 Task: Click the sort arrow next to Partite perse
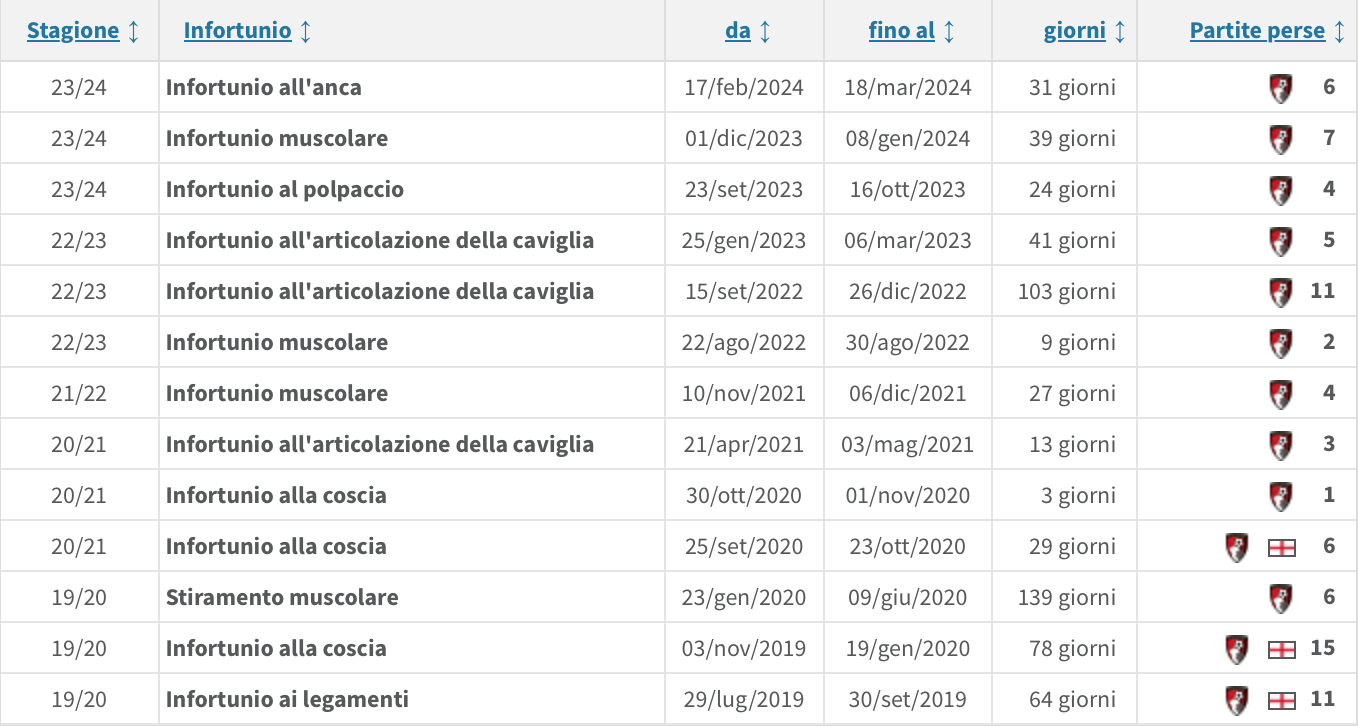point(1339,31)
